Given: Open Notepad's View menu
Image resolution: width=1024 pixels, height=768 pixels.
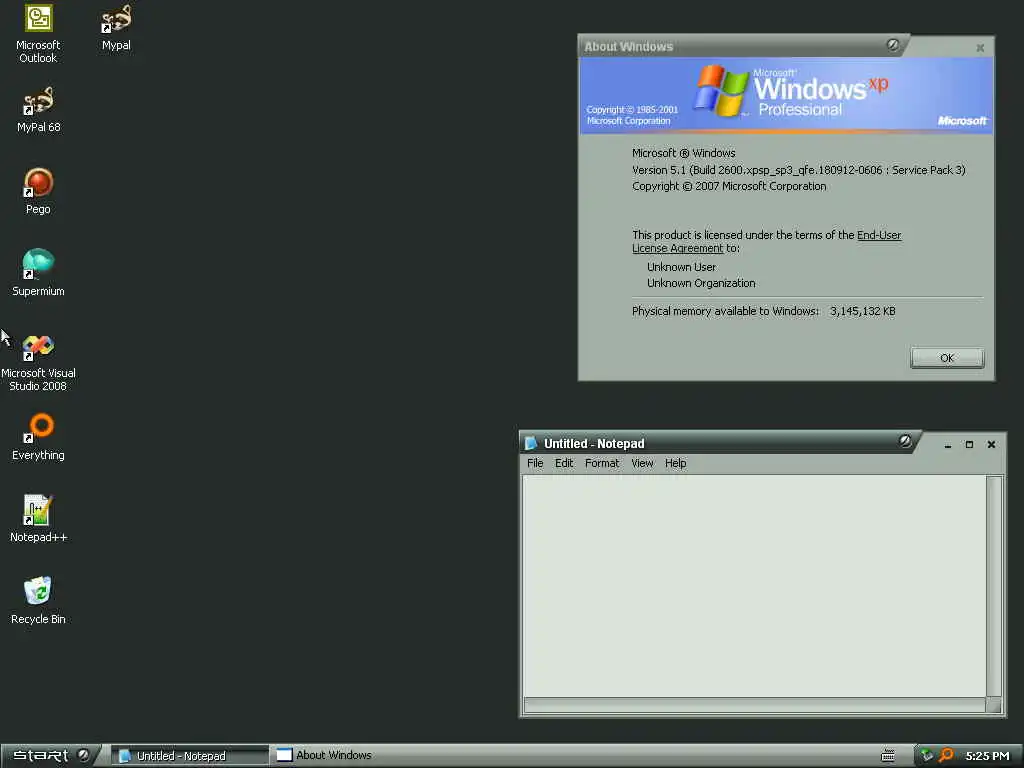Looking at the screenshot, I should tap(642, 463).
